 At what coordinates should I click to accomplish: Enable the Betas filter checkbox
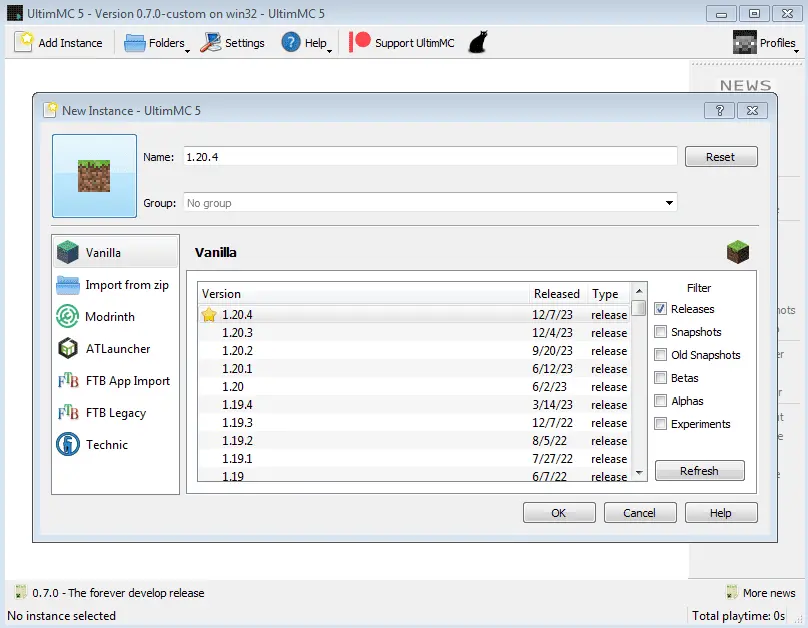[661, 378]
